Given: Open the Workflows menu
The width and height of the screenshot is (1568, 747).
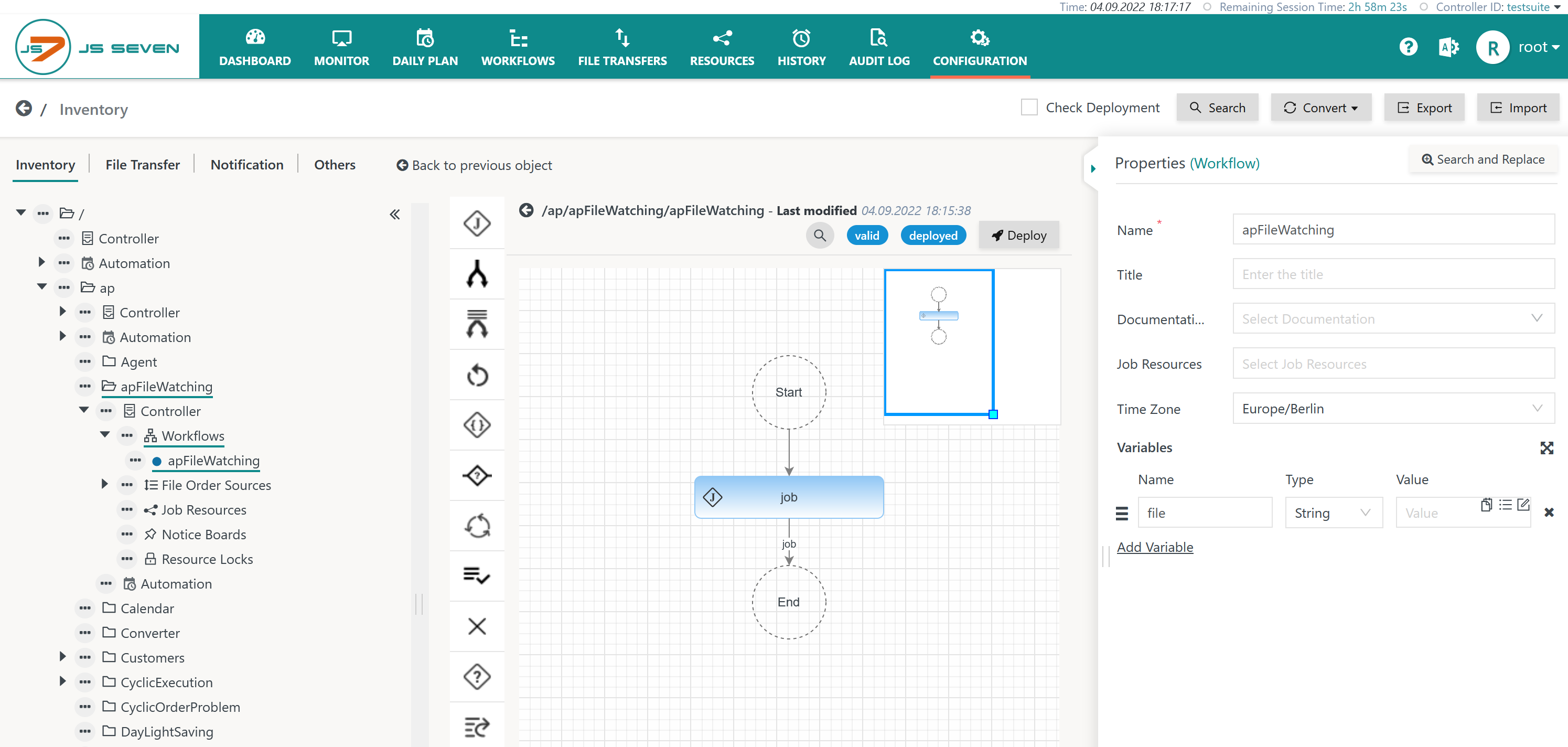Looking at the screenshot, I should tap(518, 47).
